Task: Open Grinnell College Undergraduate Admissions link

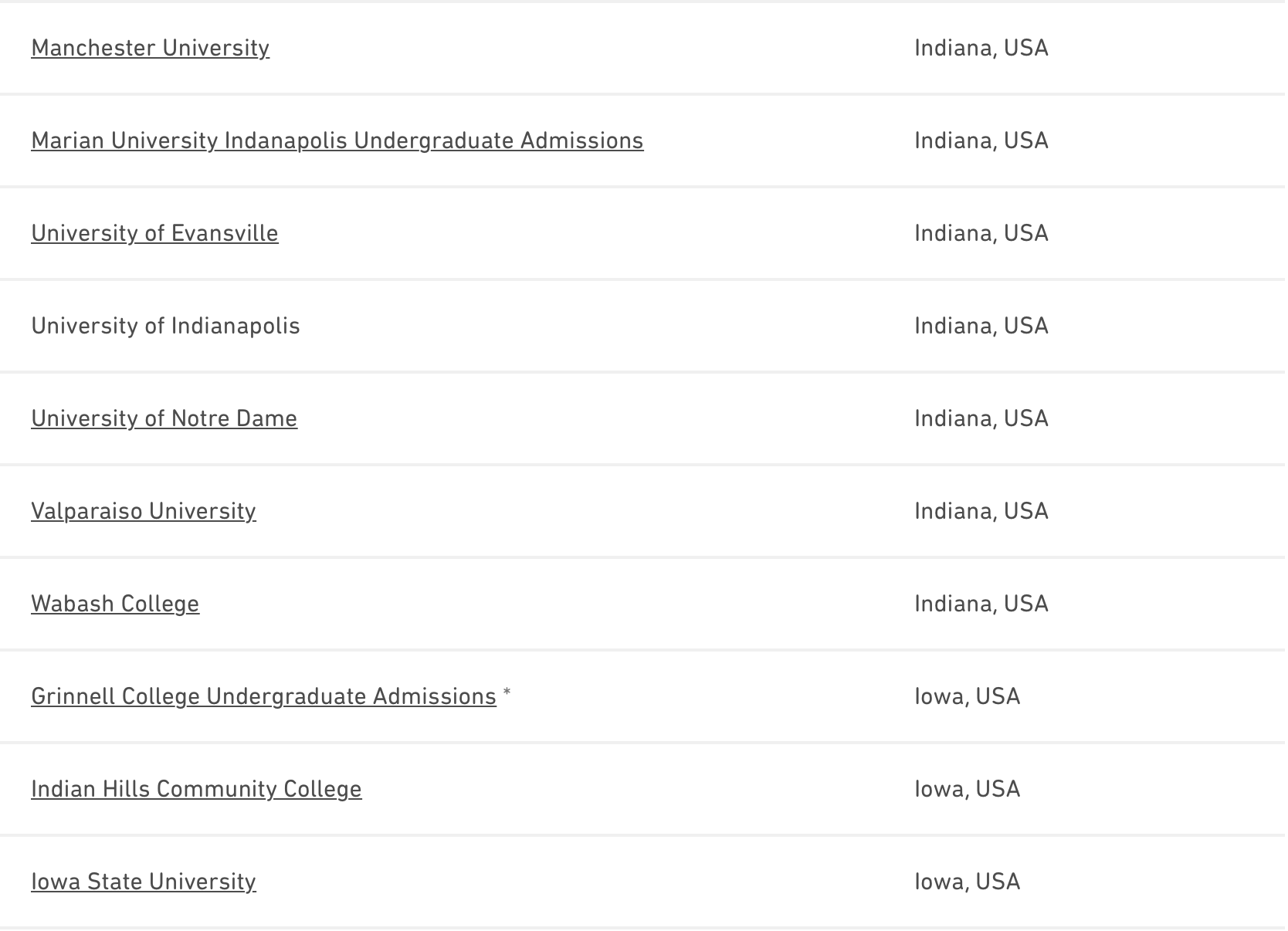Action: 263,696
